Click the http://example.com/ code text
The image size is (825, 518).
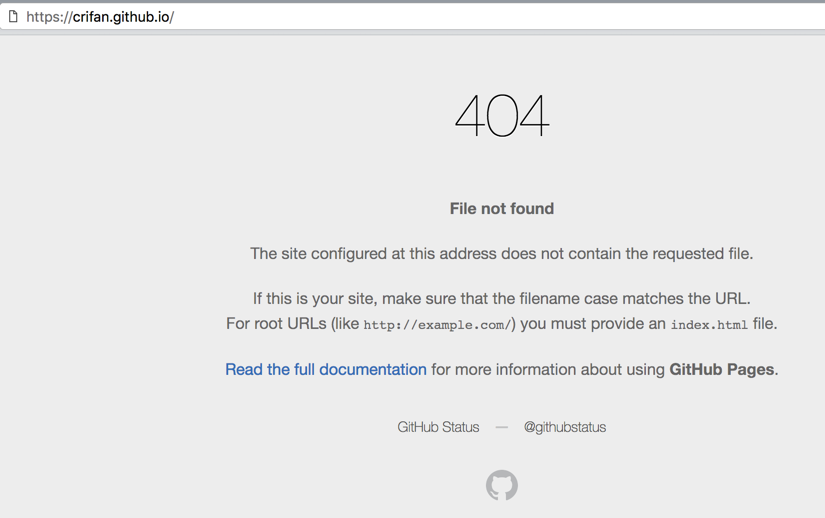437,325
